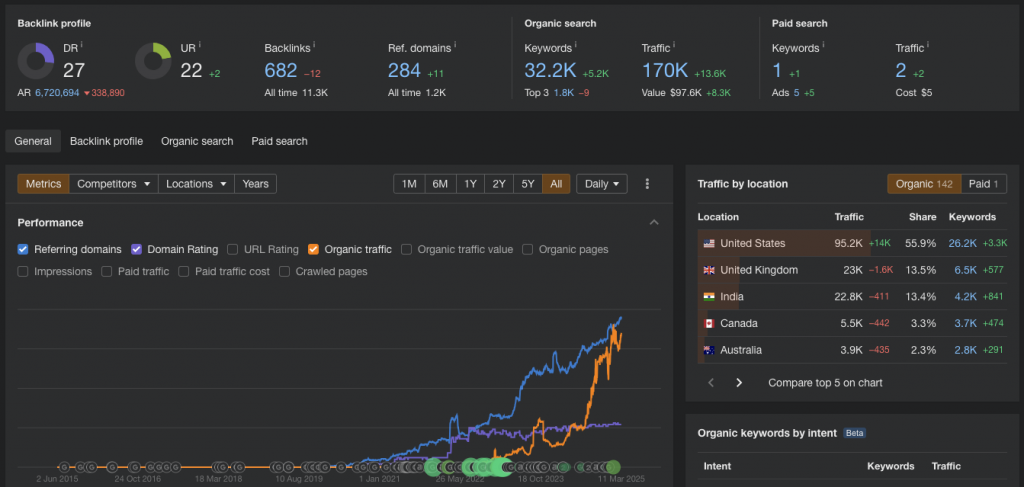Screen dimensions: 1024x487
Task: Click the three-dot chart options icon
Action: (647, 184)
